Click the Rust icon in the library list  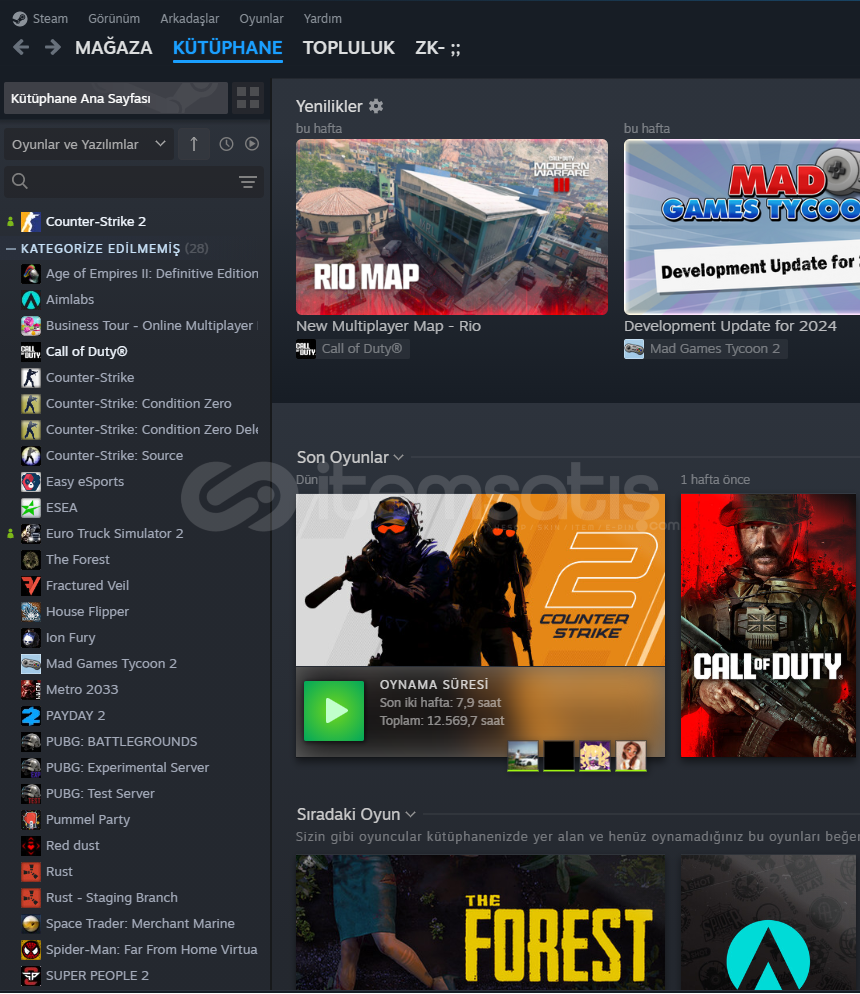31,872
